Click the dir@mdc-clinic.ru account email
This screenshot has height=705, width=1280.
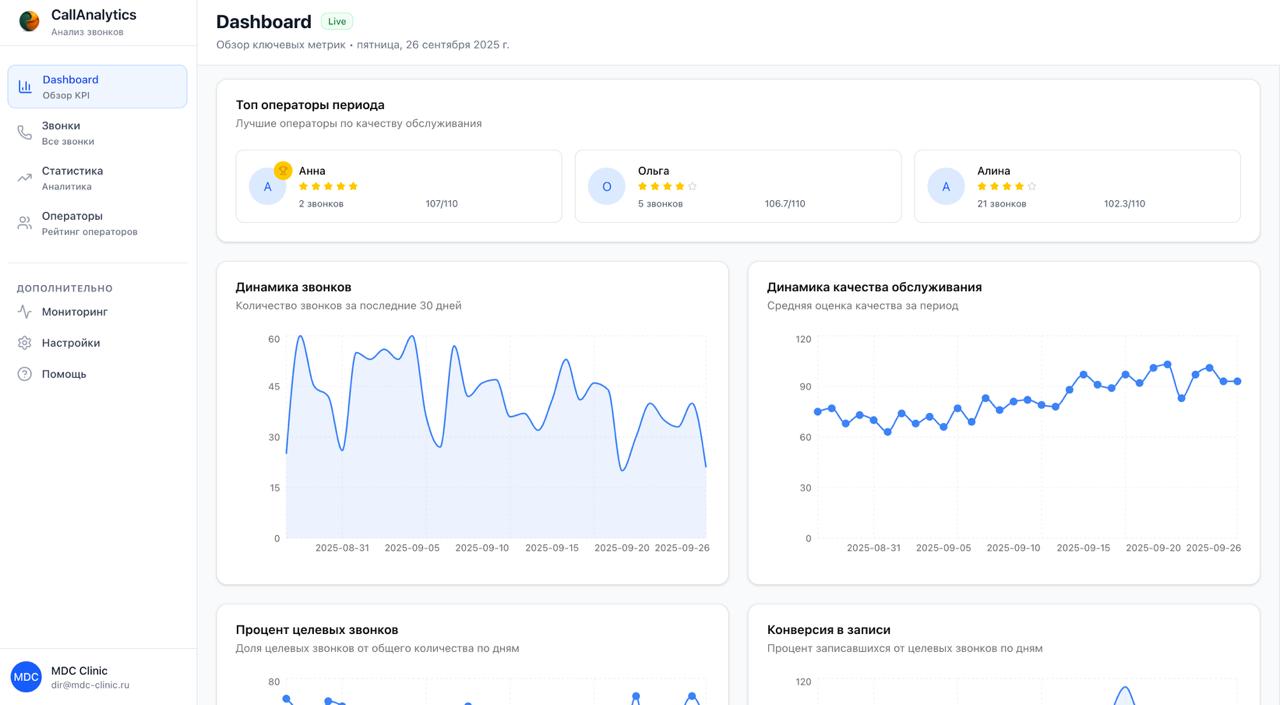point(90,685)
